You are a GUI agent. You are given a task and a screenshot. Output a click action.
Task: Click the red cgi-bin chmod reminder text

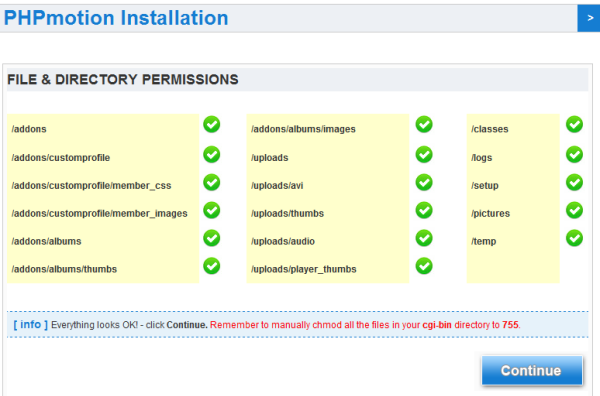pyautogui.click(x=365, y=325)
